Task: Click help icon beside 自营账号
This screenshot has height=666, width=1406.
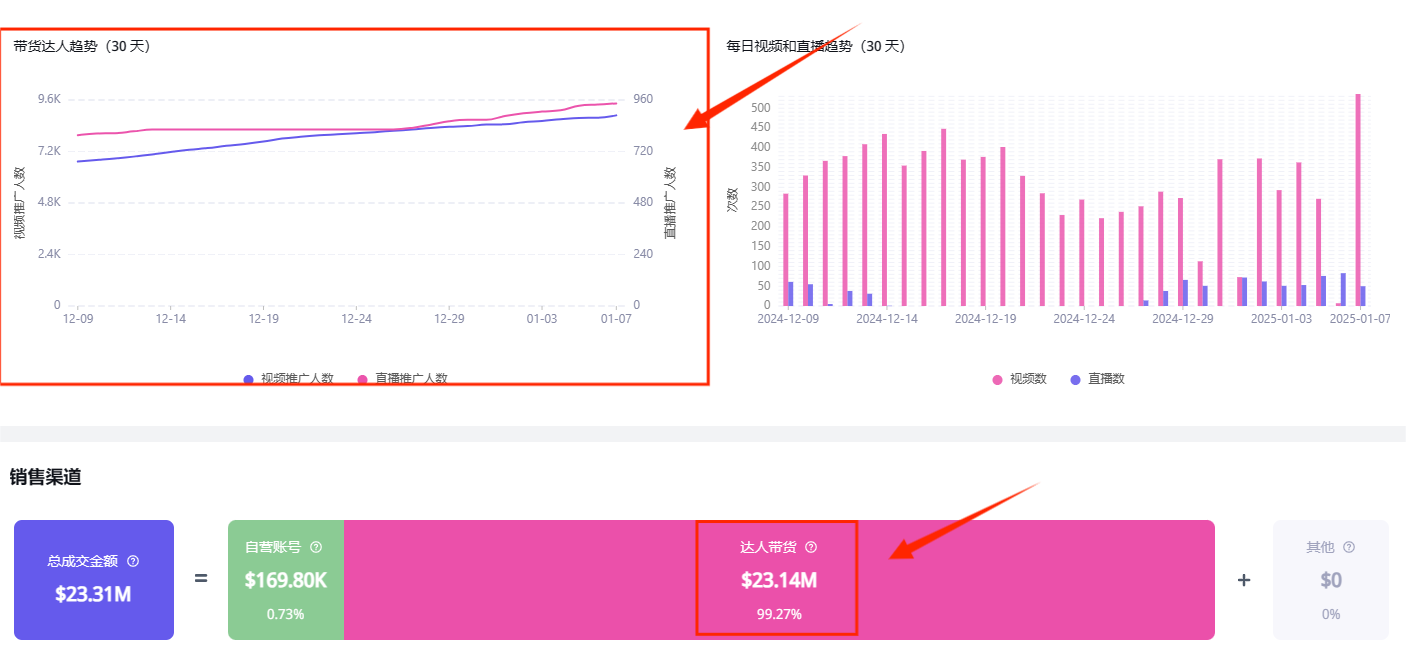Action: 316,547
